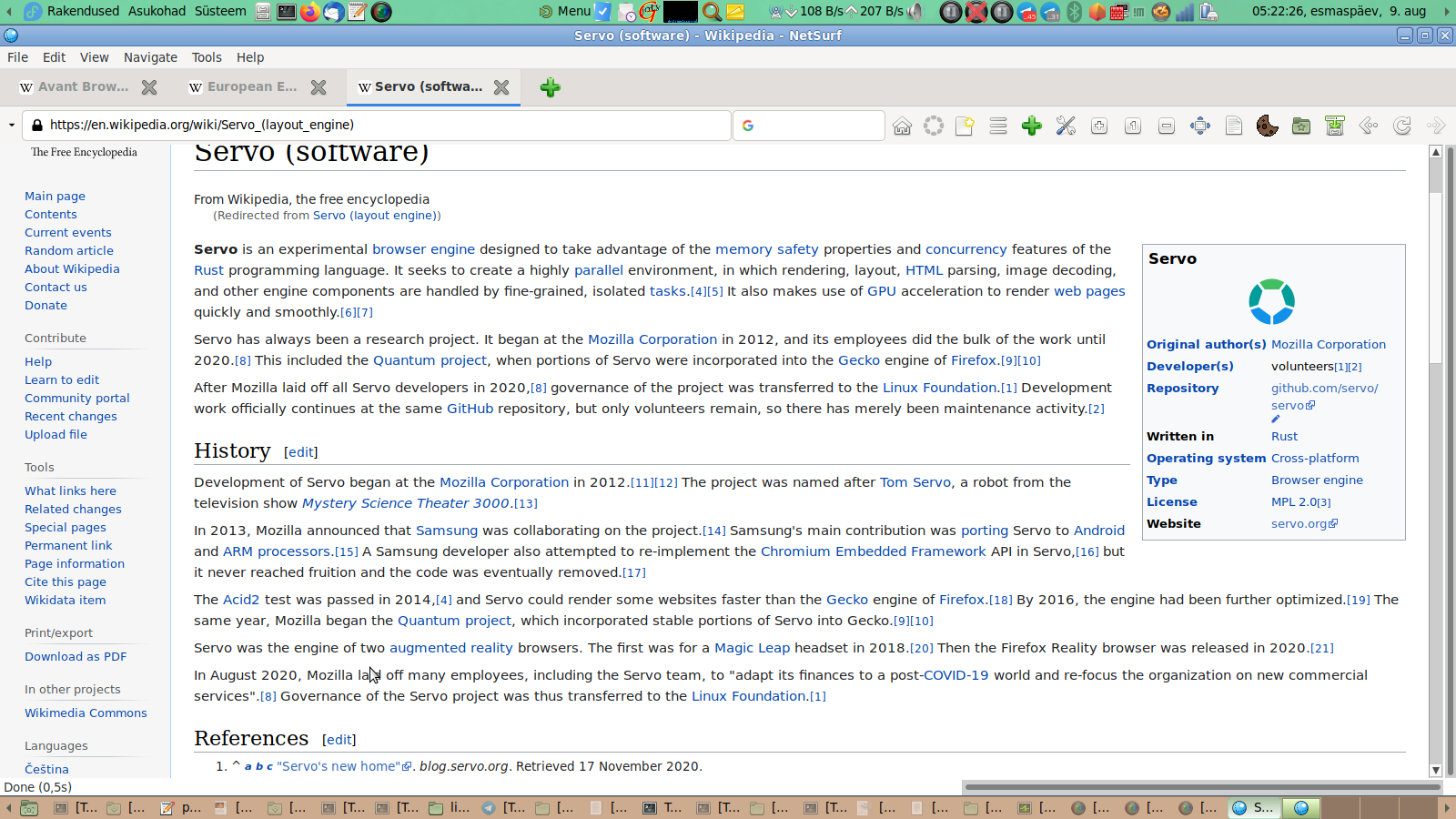
Task: Open the Tom Servo link
Action: click(x=915, y=482)
